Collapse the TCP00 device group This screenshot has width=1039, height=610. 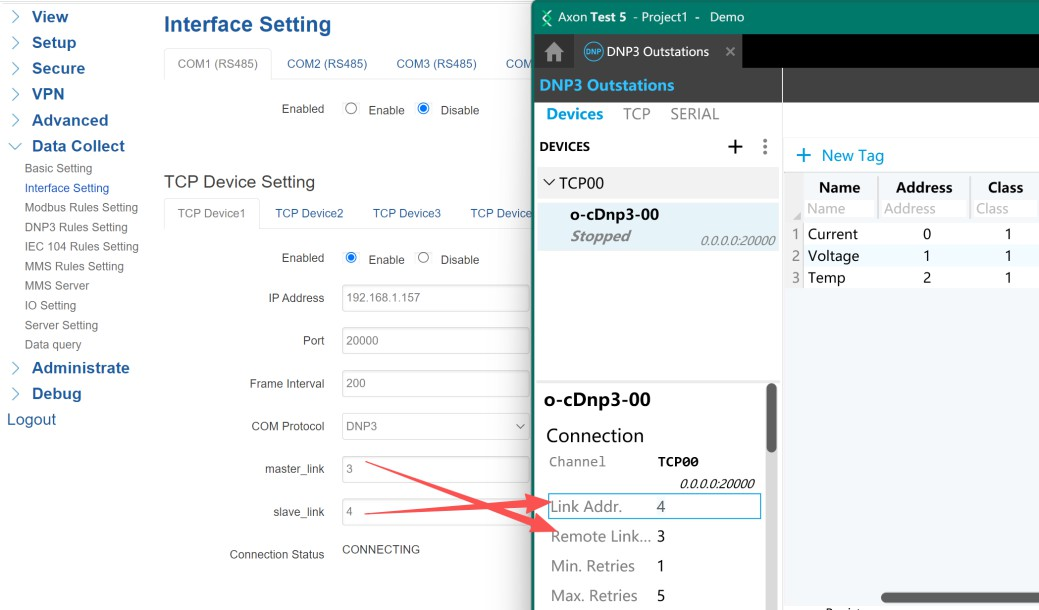549,183
